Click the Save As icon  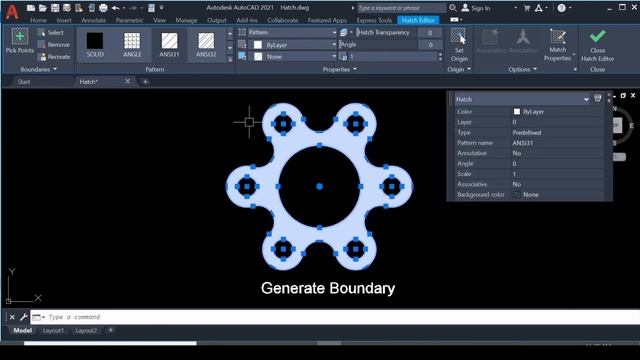[x=67, y=8]
